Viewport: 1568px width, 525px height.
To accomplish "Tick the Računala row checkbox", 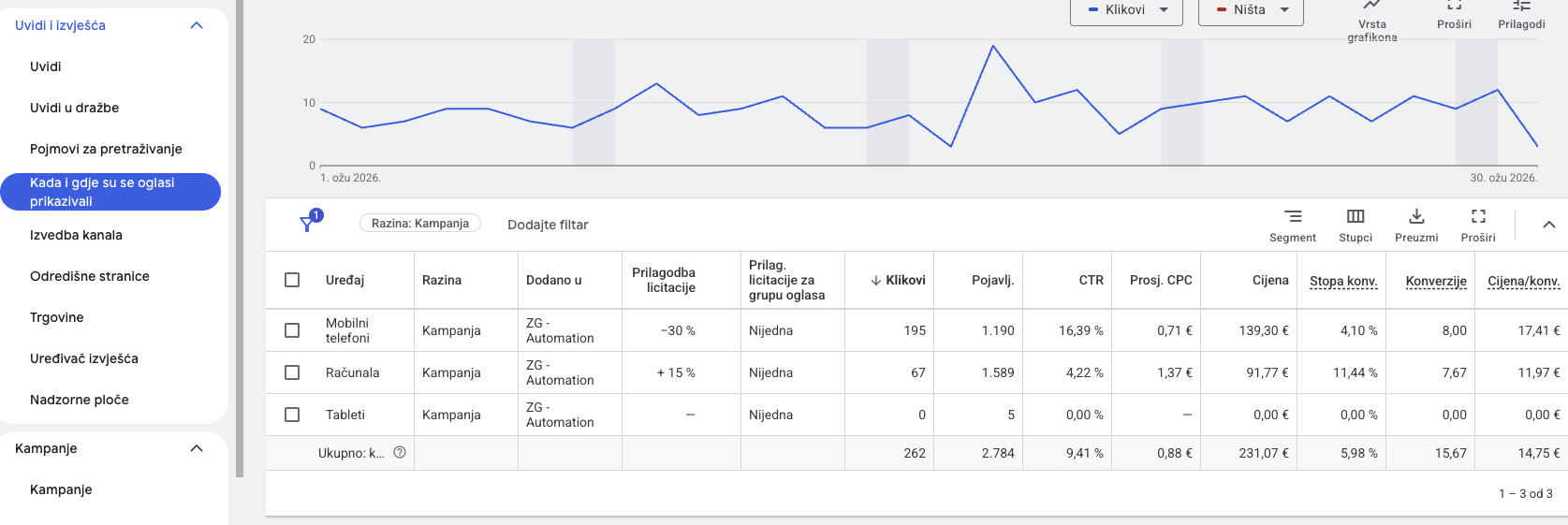I will coord(292,372).
